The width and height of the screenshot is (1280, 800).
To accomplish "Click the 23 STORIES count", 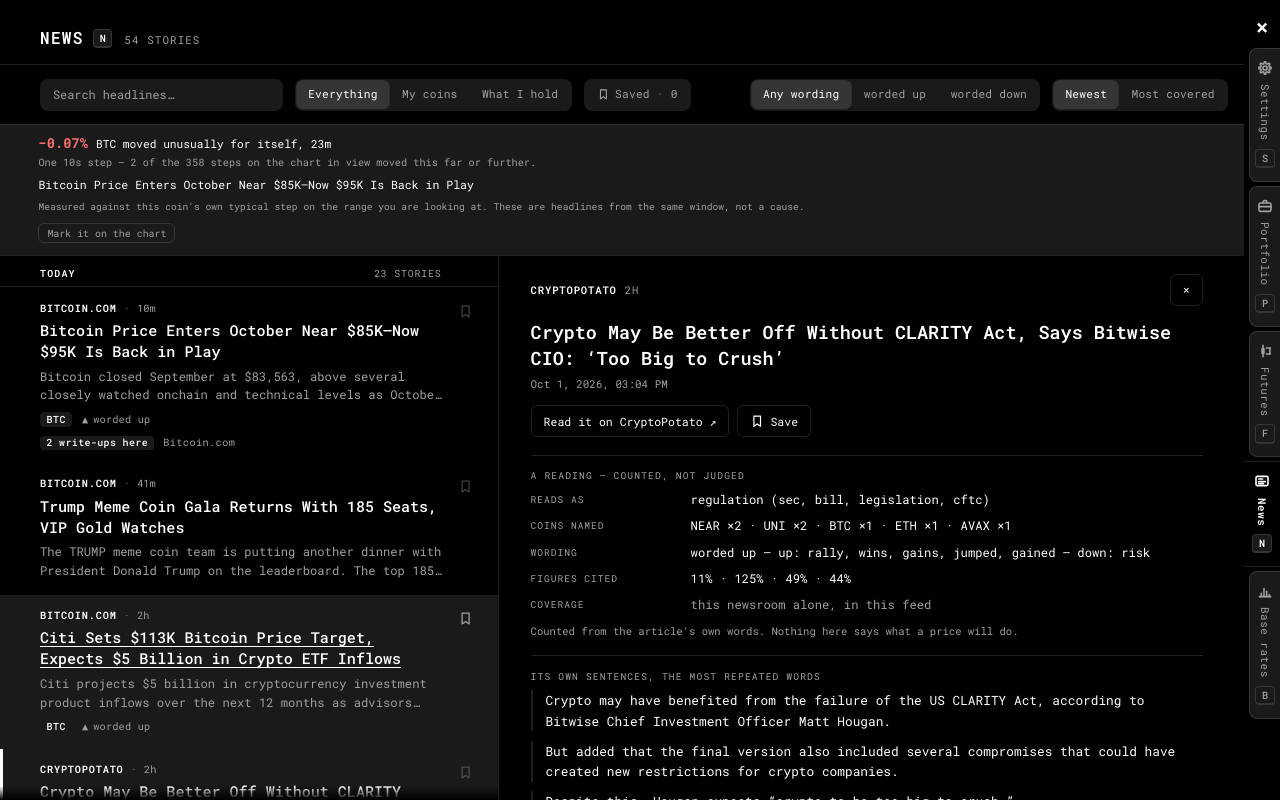I will (x=407, y=273).
